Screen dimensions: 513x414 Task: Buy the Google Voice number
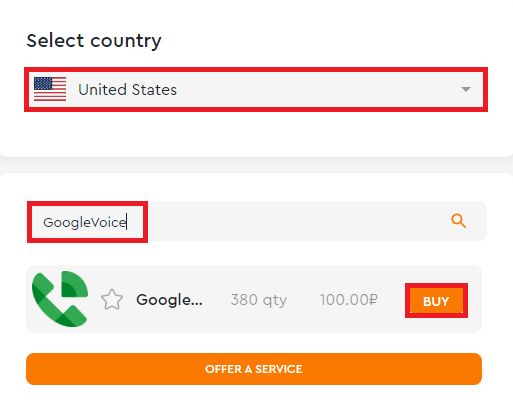[x=436, y=301]
